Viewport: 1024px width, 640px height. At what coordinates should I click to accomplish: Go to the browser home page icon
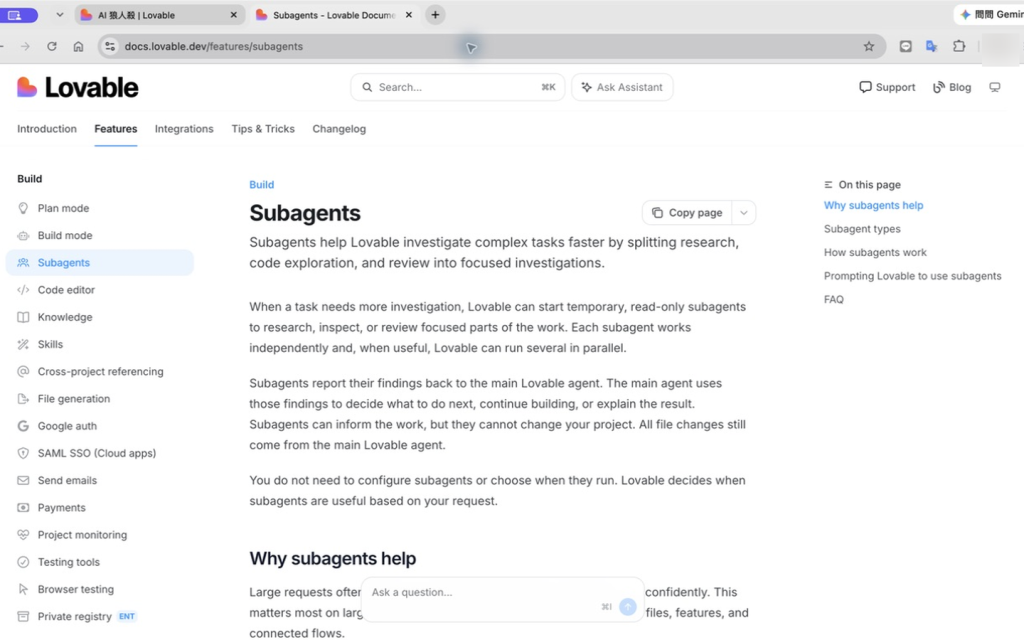coord(78,46)
